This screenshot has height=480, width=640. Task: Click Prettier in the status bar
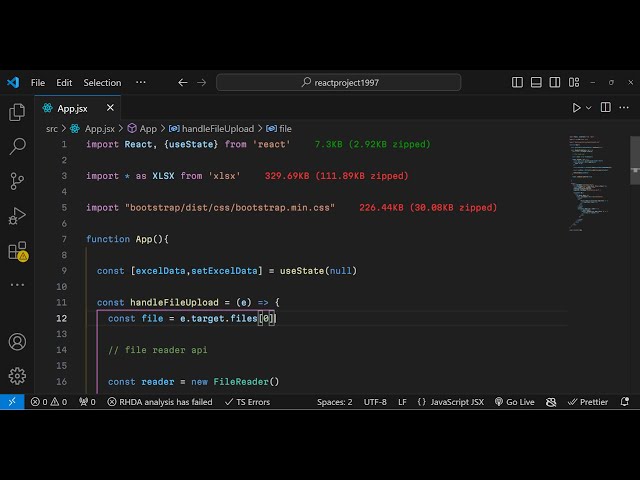point(587,402)
